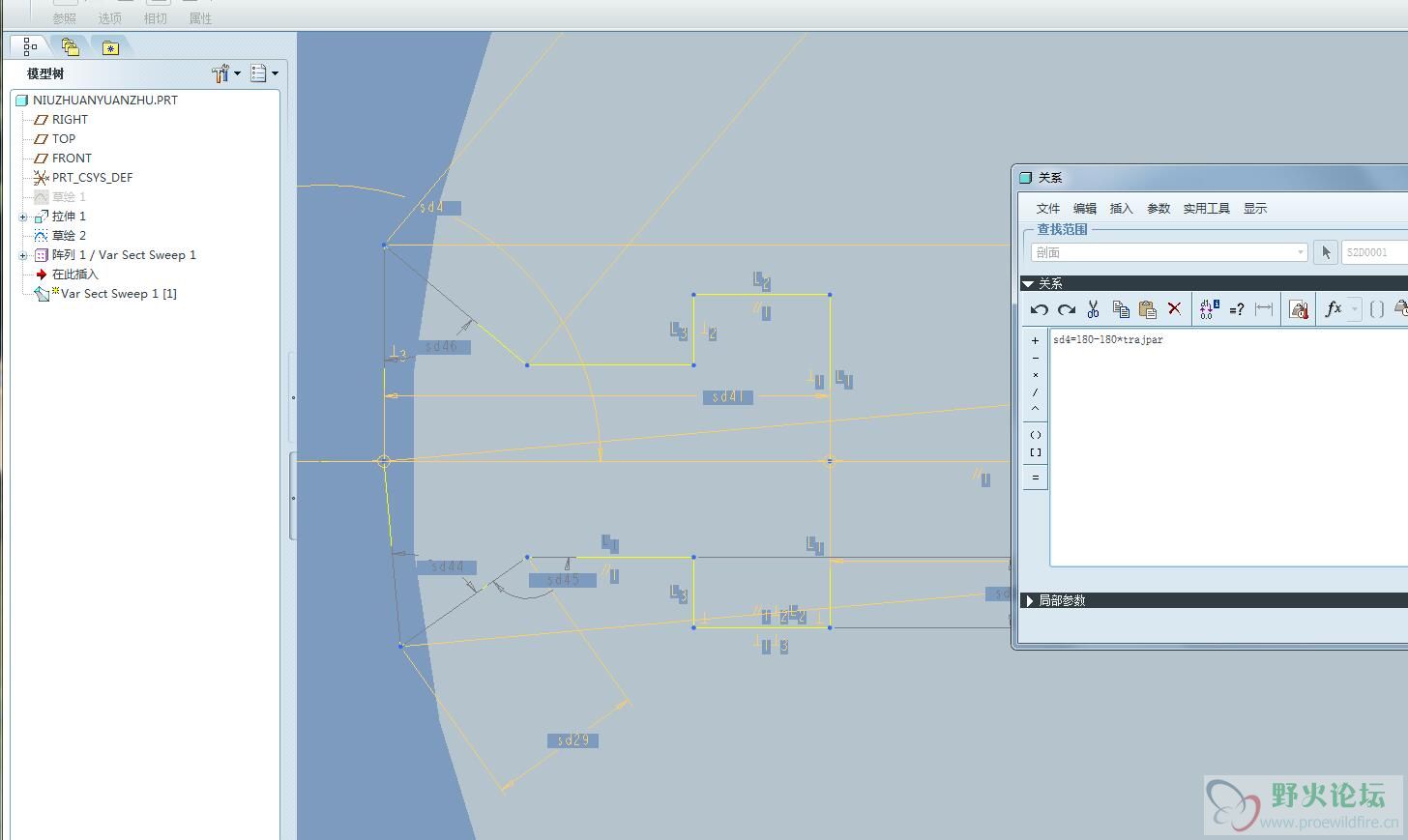Insert minus operator from side palette
The image size is (1408, 840).
[1036, 358]
